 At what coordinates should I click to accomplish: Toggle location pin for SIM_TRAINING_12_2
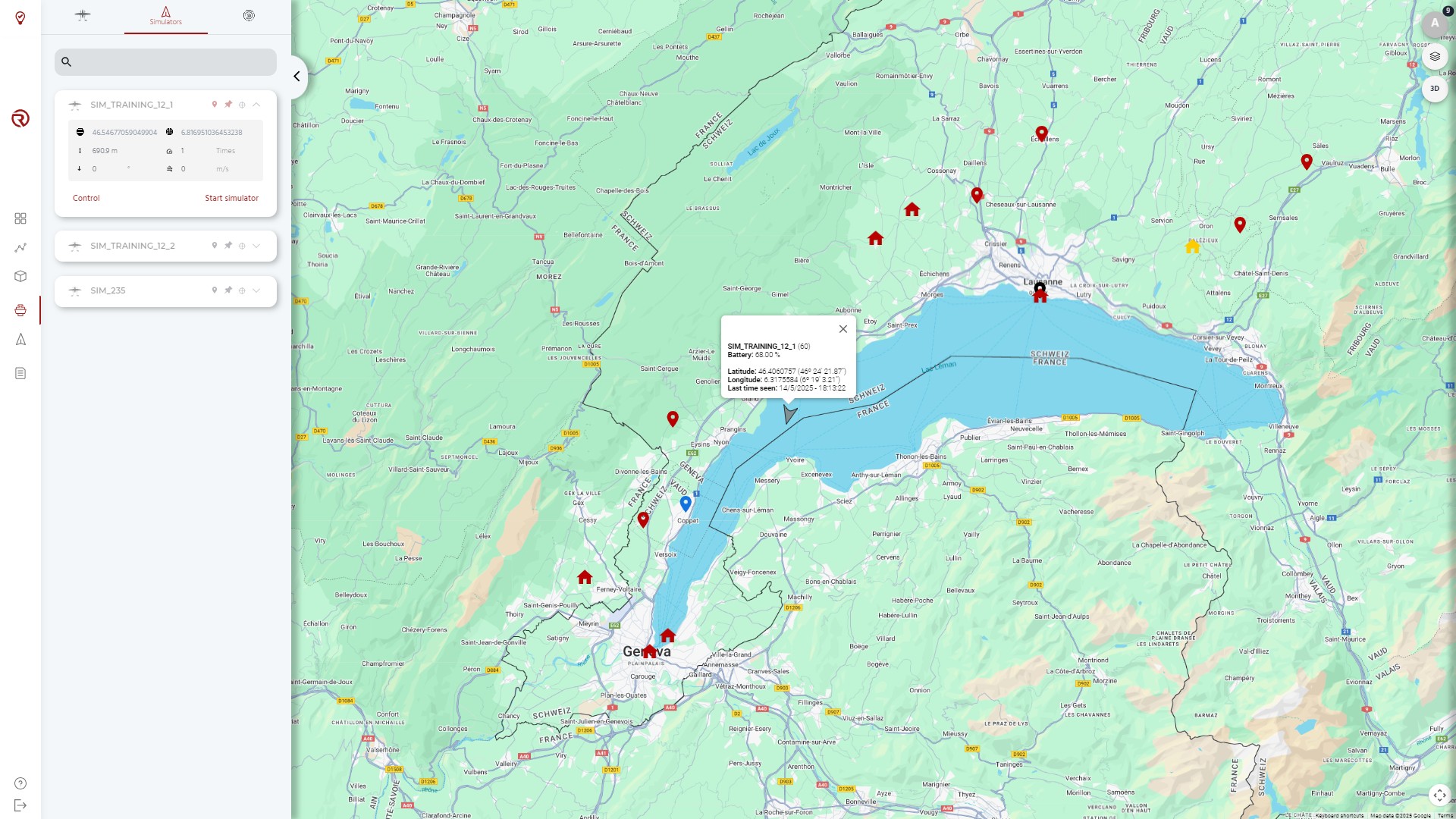215,246
